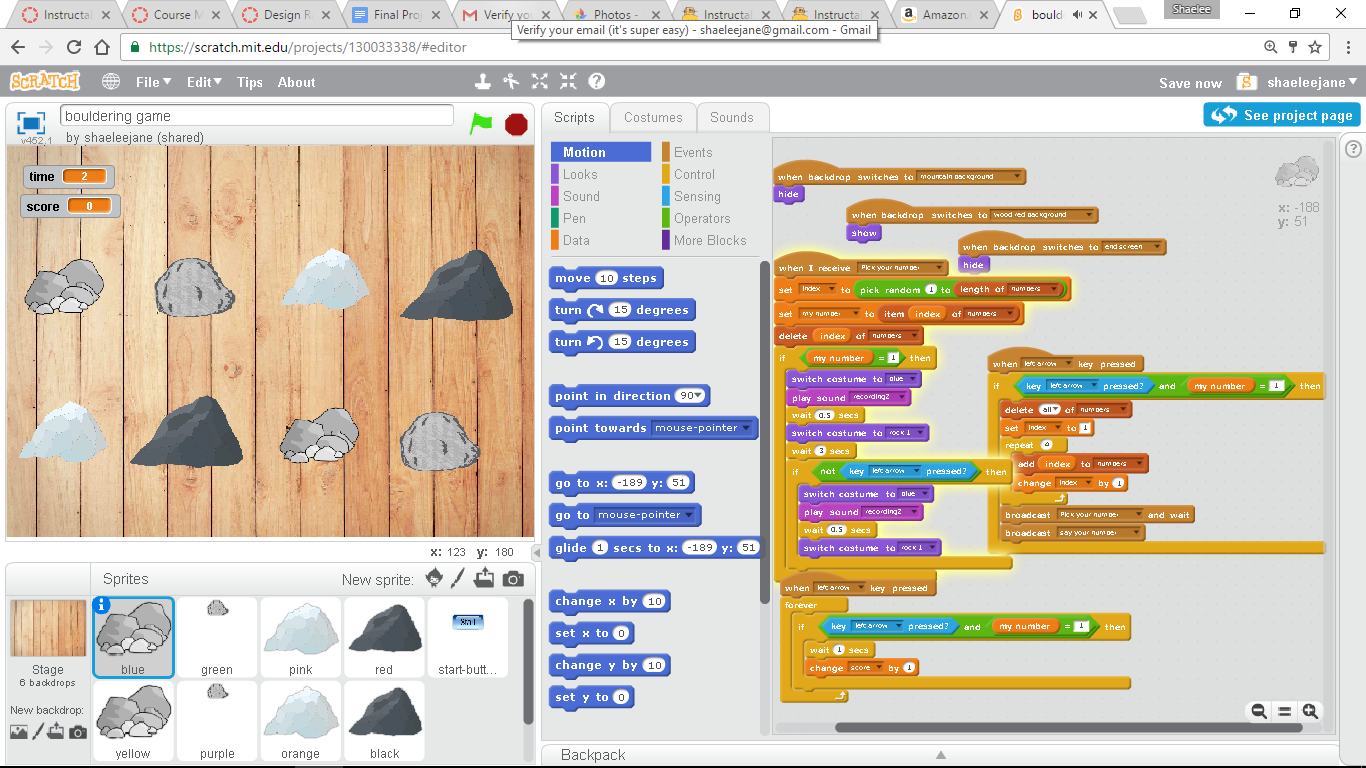Select the Grow sprite tool
The image size is (1366, 768).
click(540, 82)
